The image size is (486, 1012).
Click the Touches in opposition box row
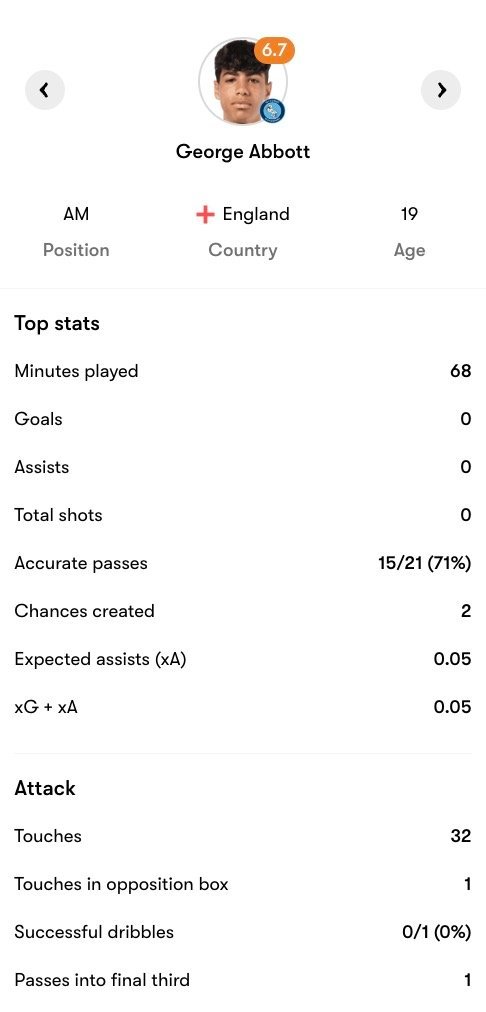point(243,884)
